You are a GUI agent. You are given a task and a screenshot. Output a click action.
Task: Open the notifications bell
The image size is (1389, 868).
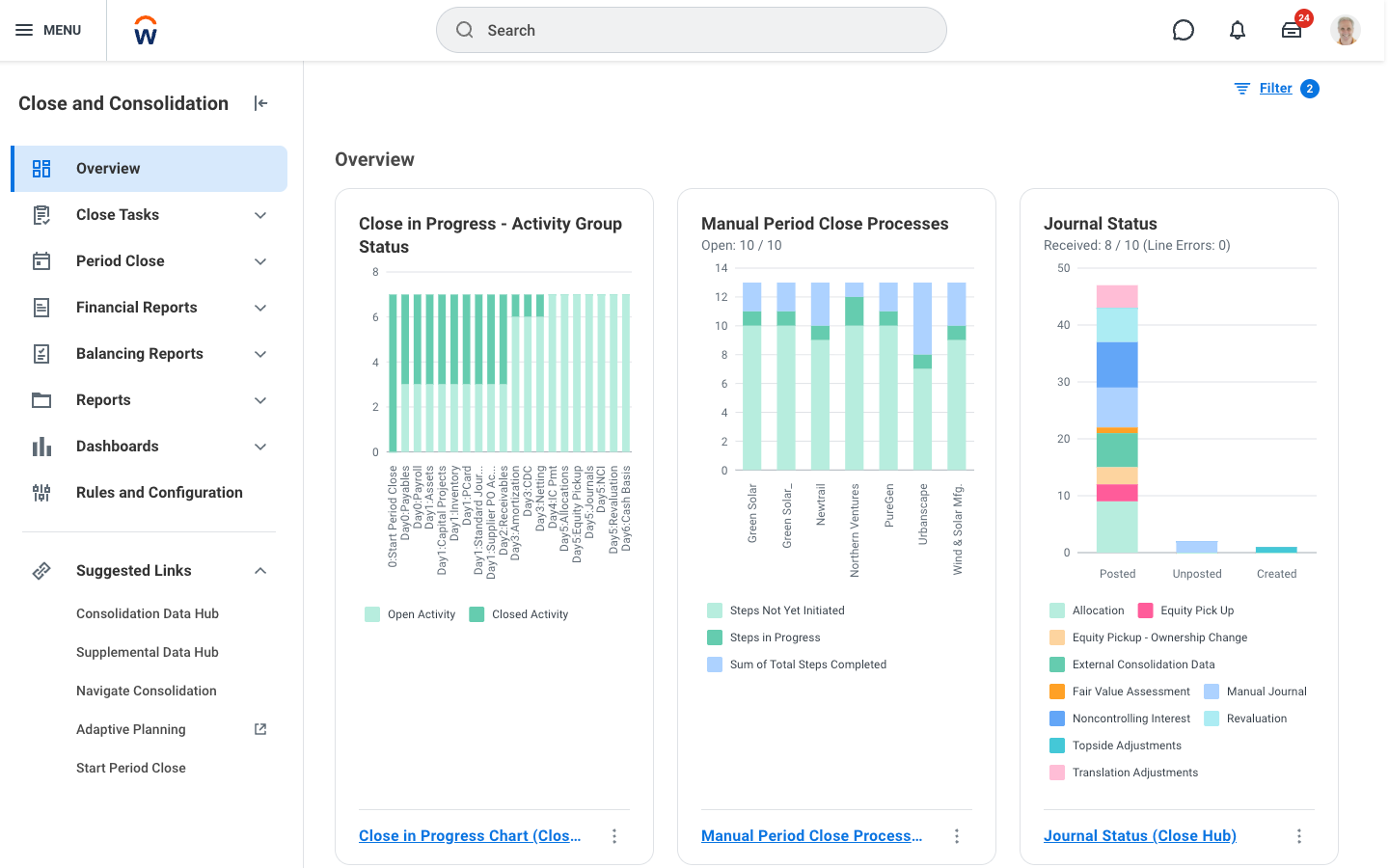click(1237, 30)
